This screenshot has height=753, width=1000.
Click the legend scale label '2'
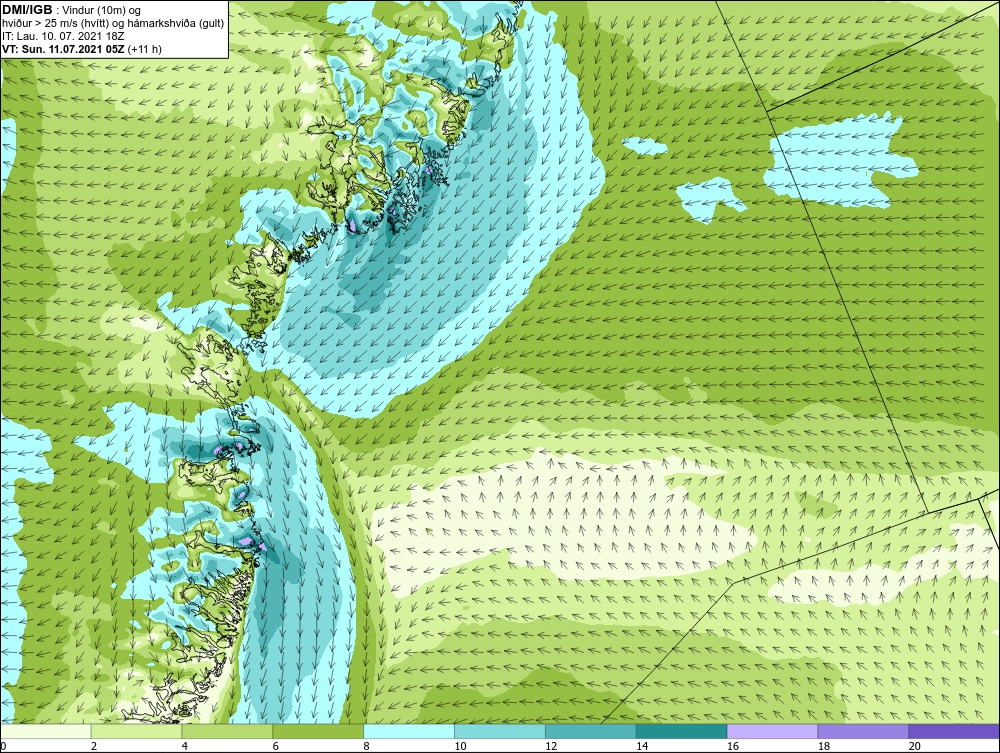point(94,746)
